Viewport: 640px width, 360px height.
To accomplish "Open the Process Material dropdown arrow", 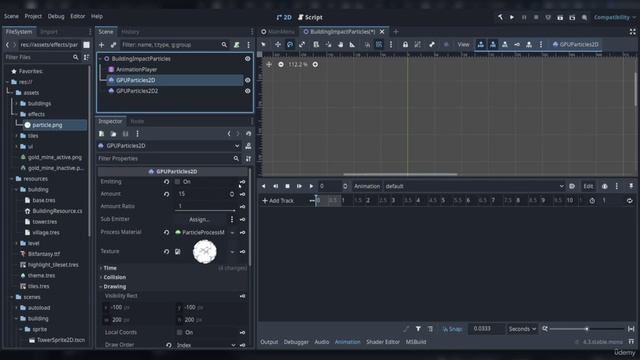I will tap(232, 232).
